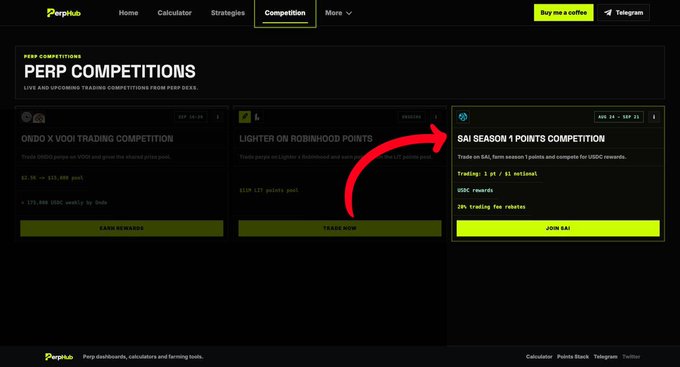Click the ONDO X VOOI card date badge

[x=190, y=117]
